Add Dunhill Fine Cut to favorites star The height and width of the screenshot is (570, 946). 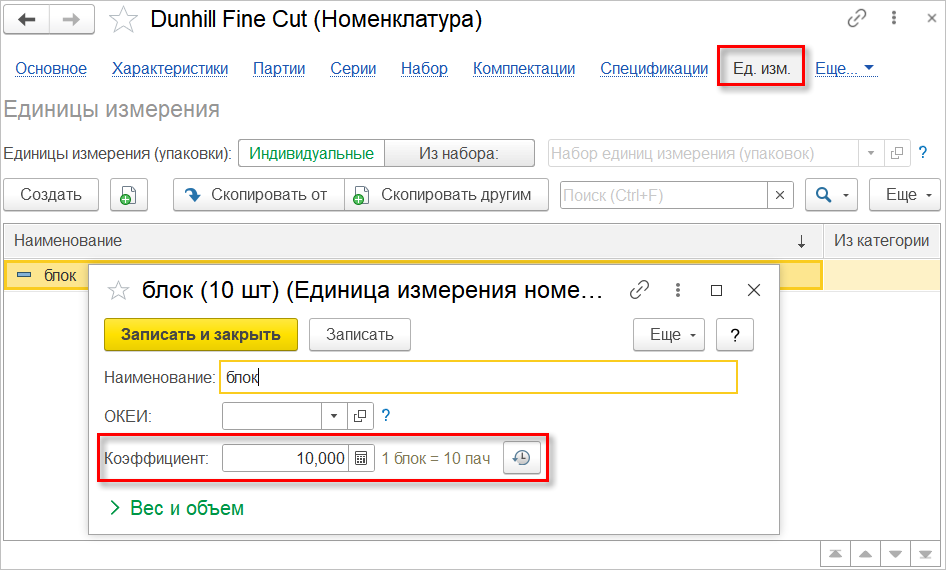tap(123, 20)
